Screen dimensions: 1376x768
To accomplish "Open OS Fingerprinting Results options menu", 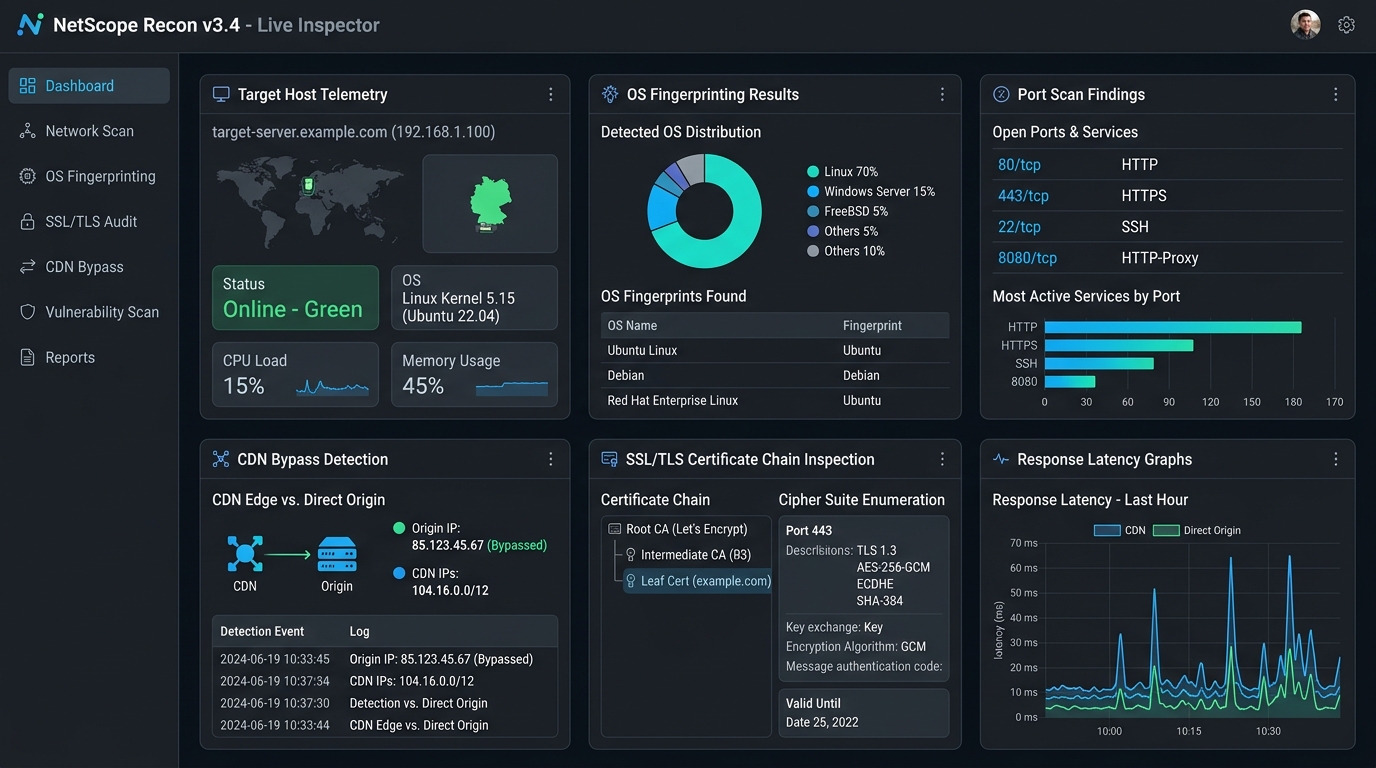I will coord(942,94).
